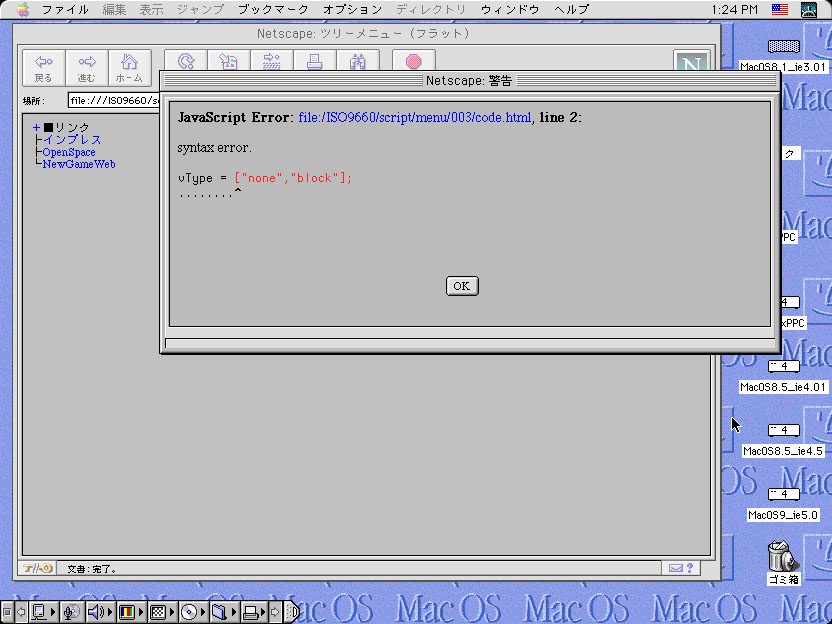Click the location (場所) URL field
The width and height of the screenshot is (832, 624).
(114, 100)
